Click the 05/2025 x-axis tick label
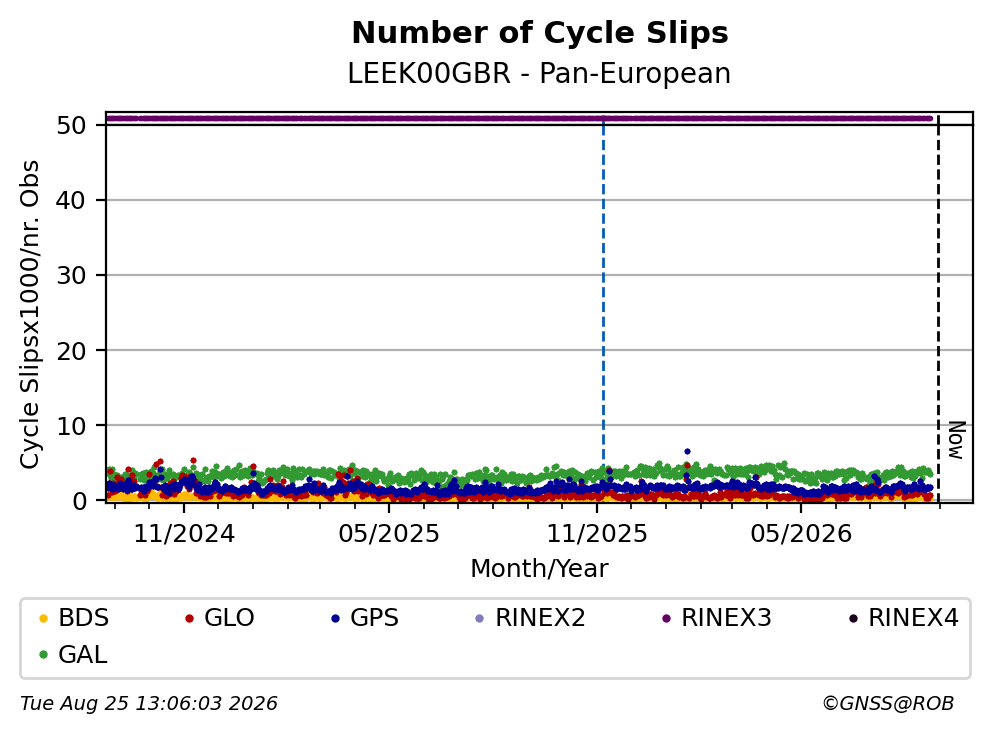 (389, 534)
